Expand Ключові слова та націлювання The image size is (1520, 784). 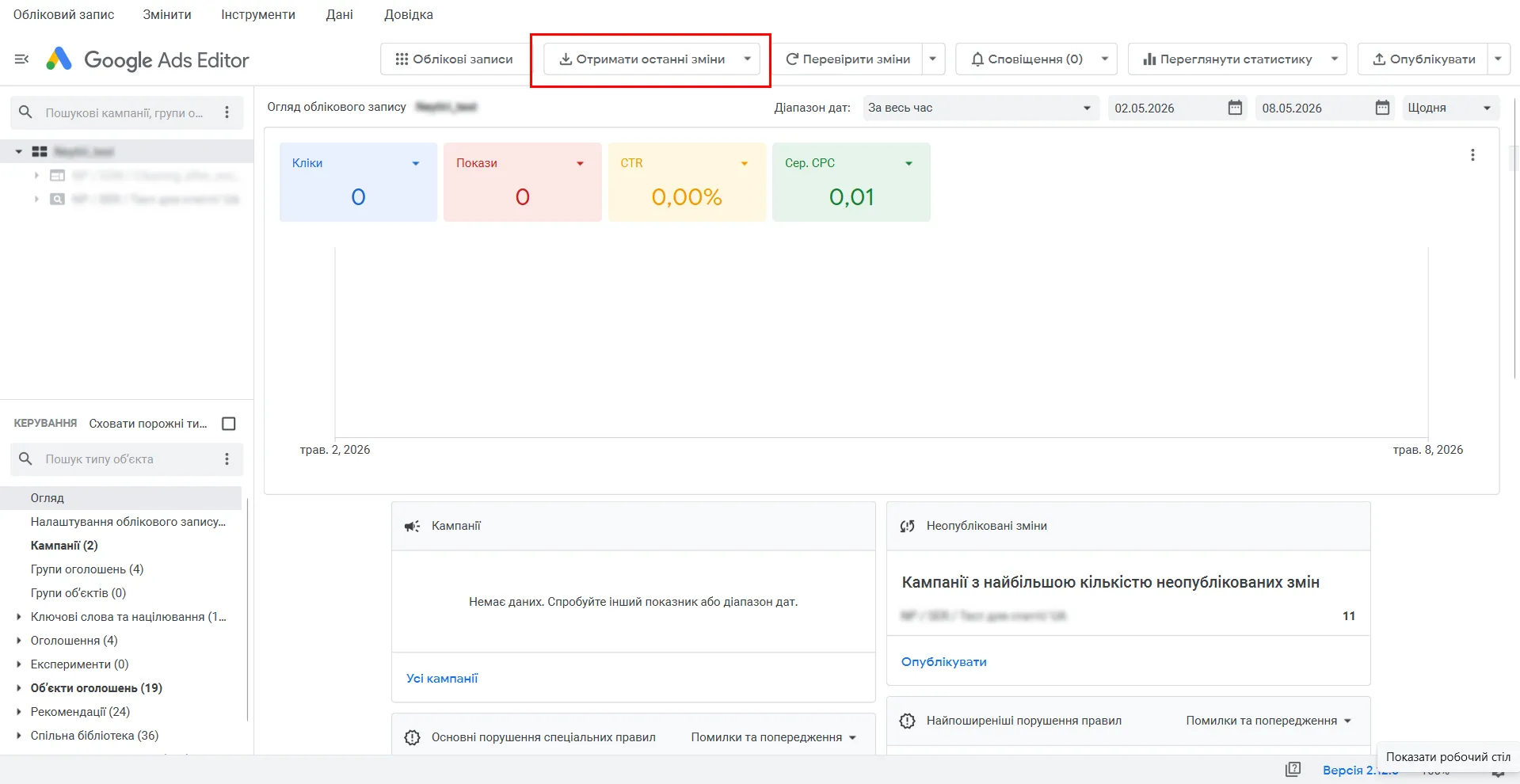point(19,617)
